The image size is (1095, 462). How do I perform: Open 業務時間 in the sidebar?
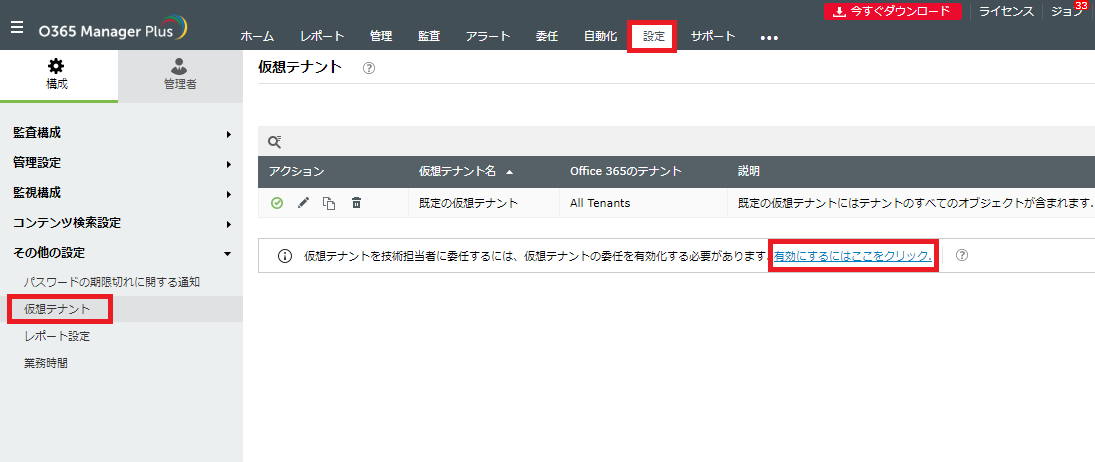(45, 363)
